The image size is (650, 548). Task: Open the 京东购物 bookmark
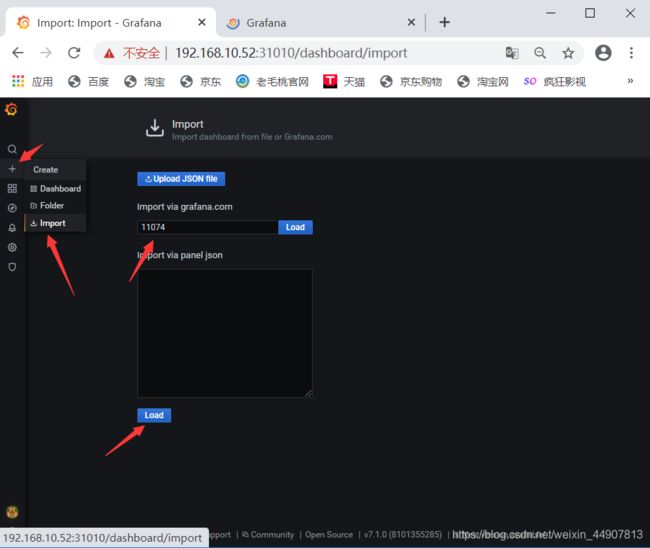click(x=411, y=82)
